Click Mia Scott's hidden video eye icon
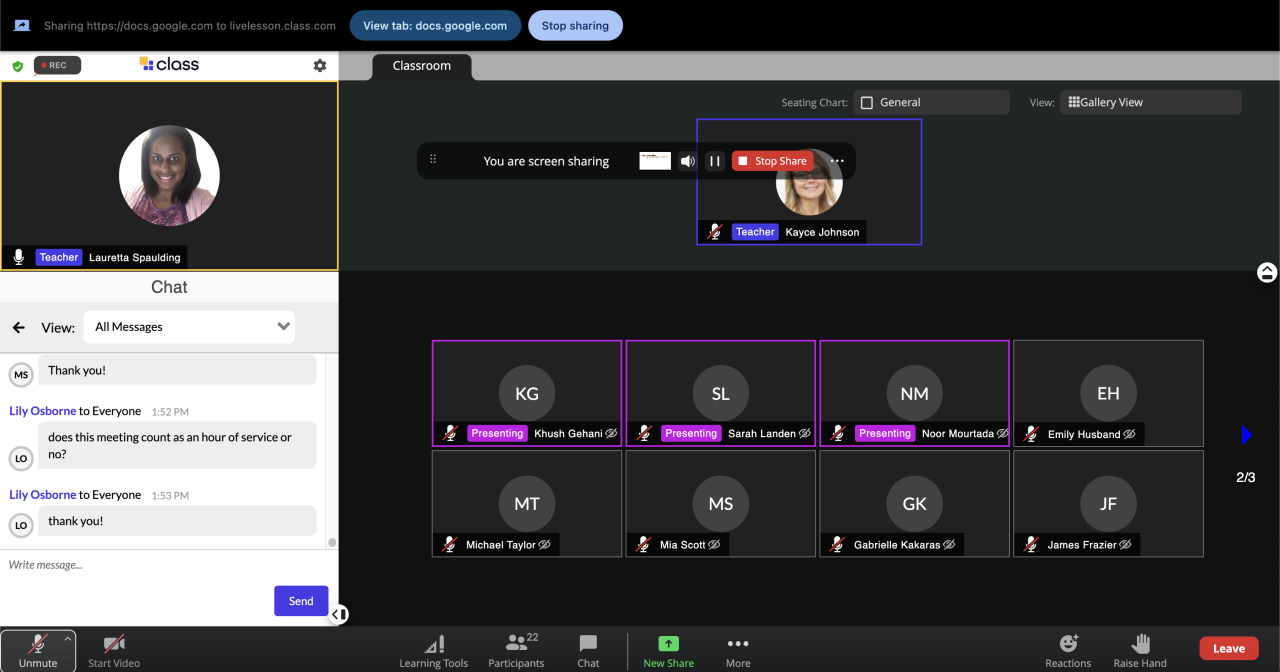The width and height of the screenshot is (1280, 672). point(714,545)
